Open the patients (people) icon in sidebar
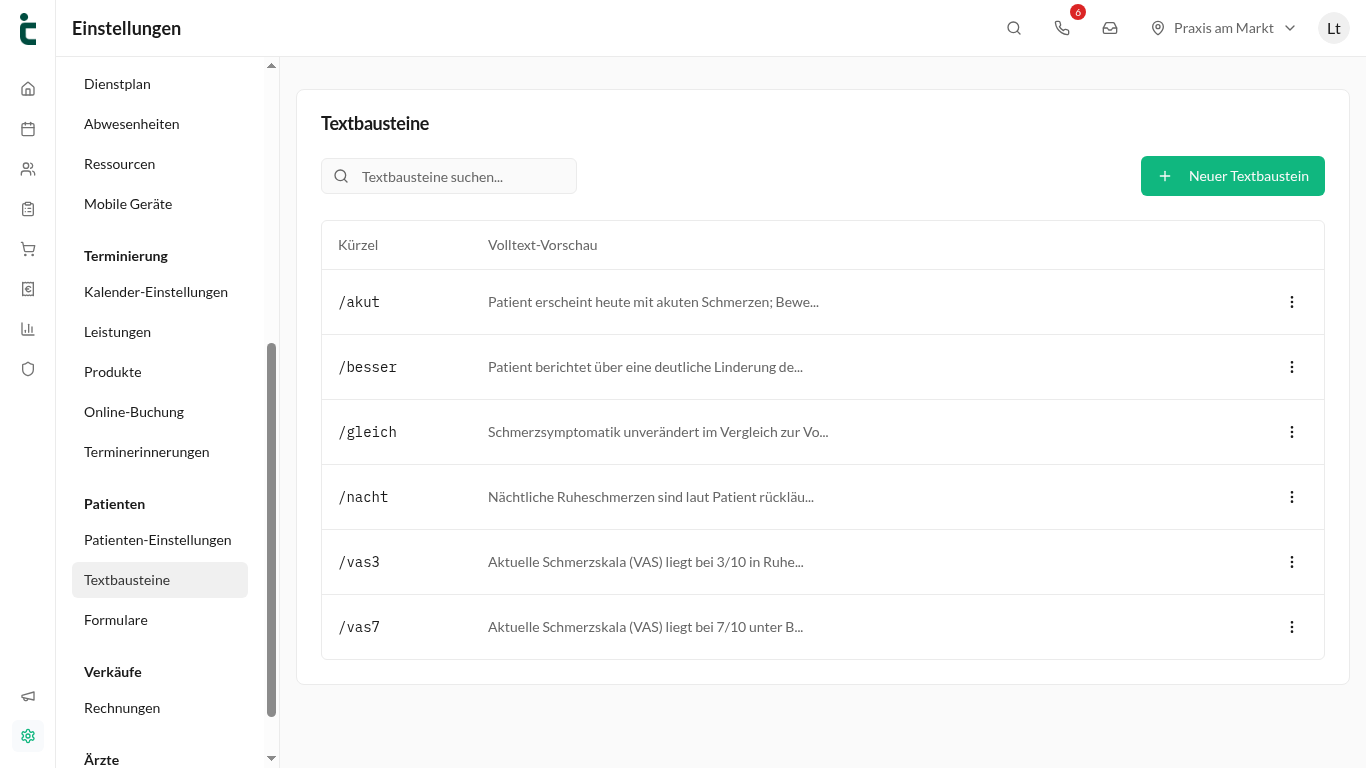The image size is (1366, 768). [28, 169]
